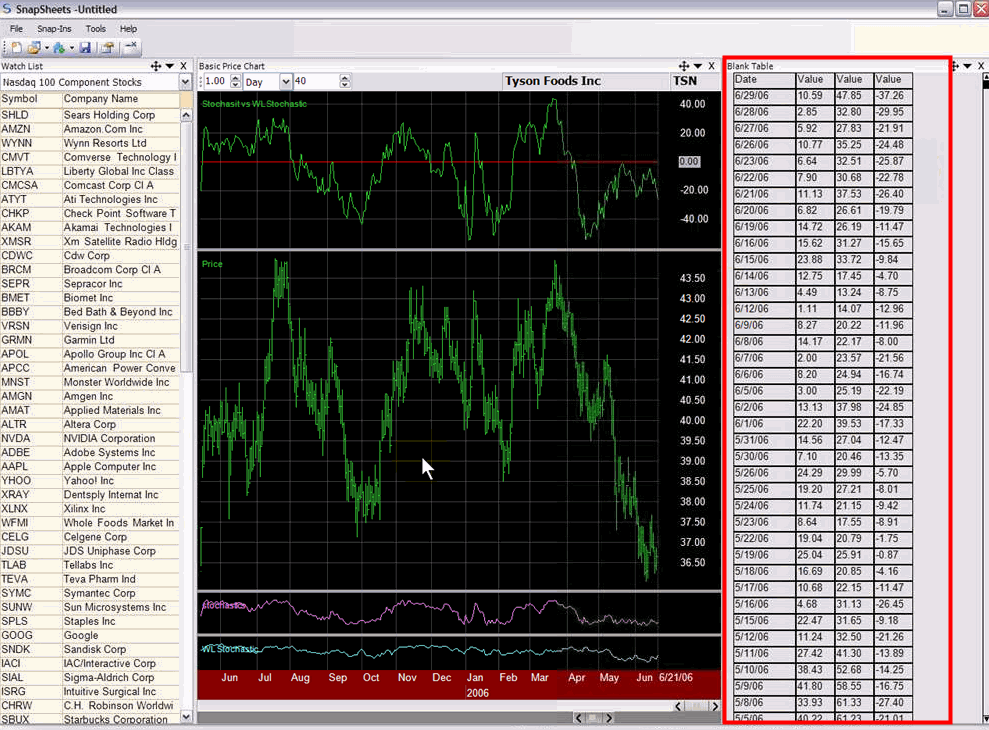
Task: Expand the Open icon's dropdown arrow
Action: [x=46, y=48]
